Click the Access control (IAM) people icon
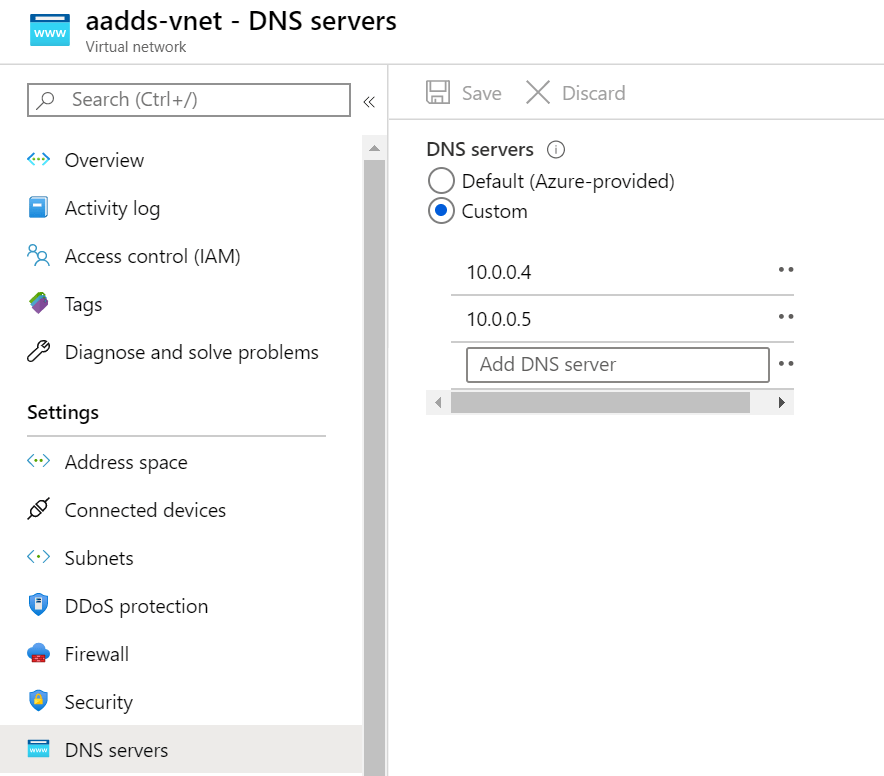 tap(38, 256)
